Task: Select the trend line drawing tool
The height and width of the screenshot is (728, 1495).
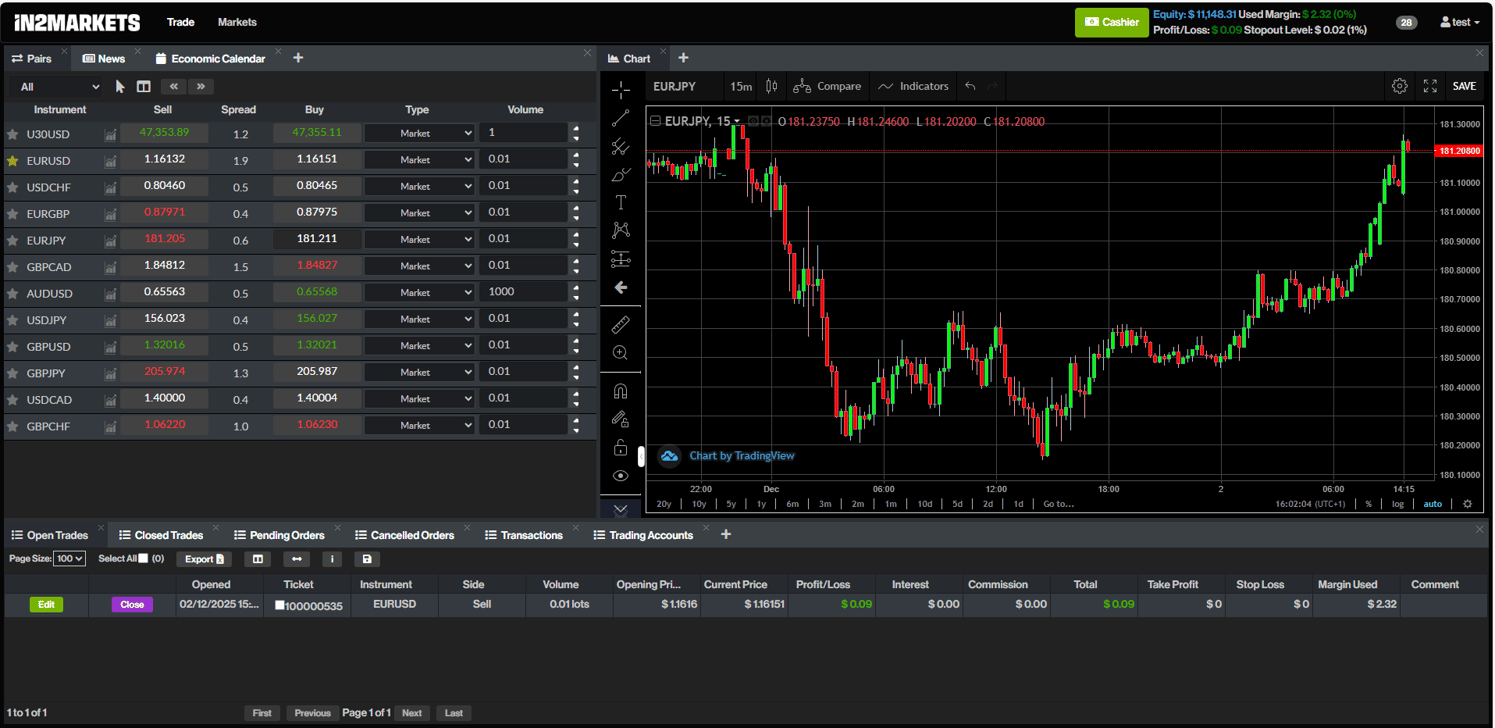Action: (x=621, y=119)
